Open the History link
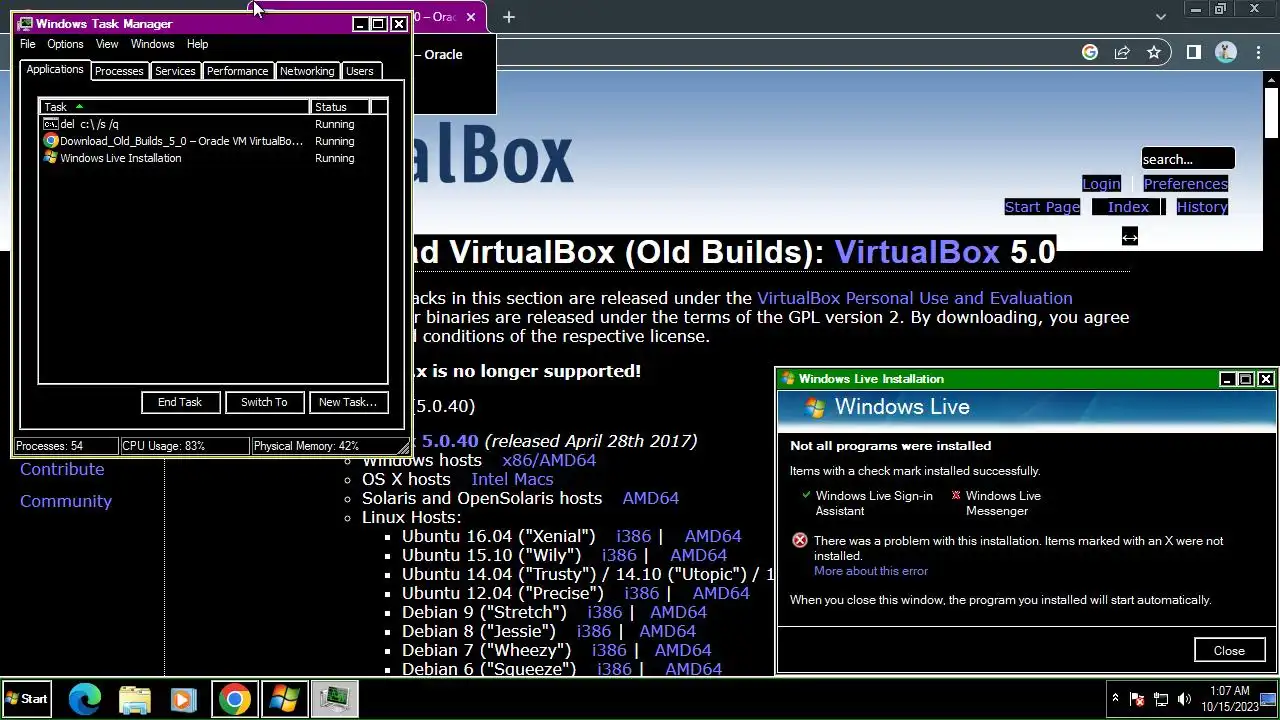The height and width of the screenshot is (720, 1280). tap(1202, 207)
